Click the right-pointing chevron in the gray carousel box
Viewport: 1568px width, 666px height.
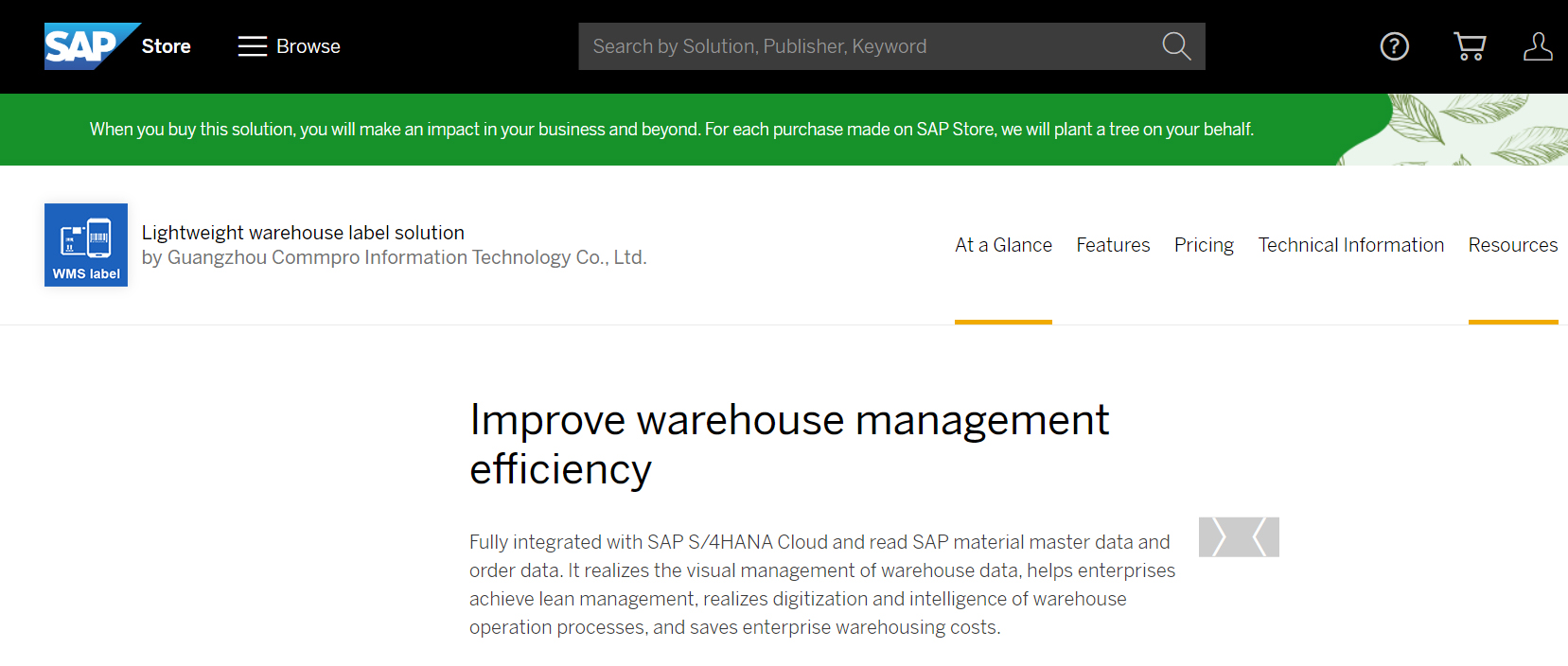tap(1219, 537)
